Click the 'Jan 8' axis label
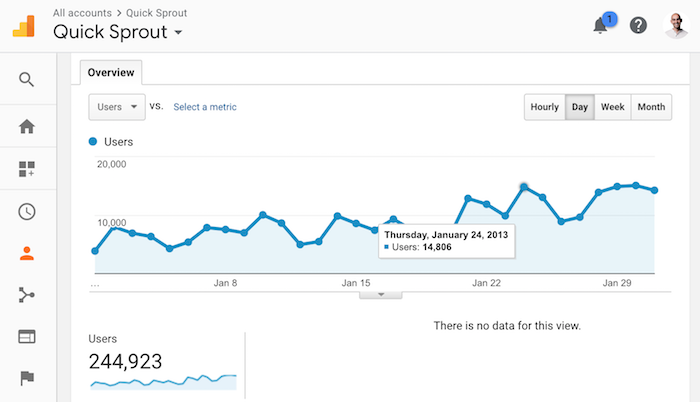The width and height of the screenshot is (700, 402). point(225,283)
